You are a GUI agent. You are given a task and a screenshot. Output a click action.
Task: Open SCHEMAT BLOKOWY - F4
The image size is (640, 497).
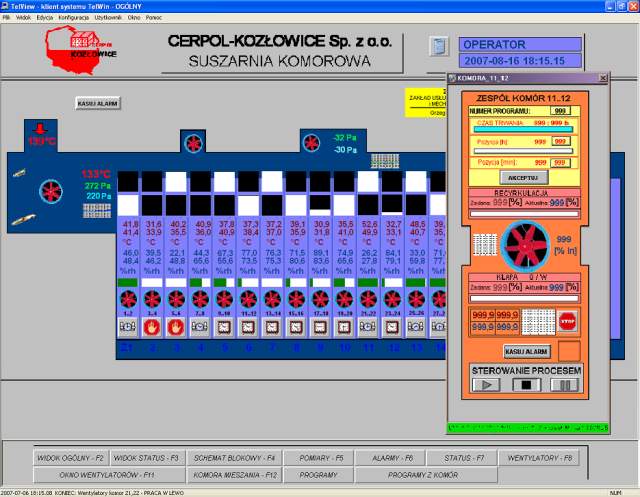pos(235,458)
